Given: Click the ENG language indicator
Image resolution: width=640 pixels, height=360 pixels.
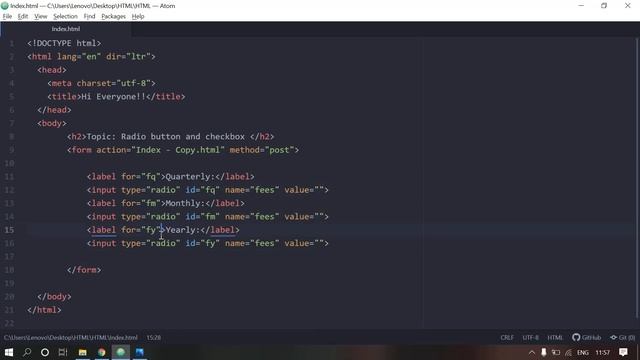Looking at the screenshot, I should point(583,352).
